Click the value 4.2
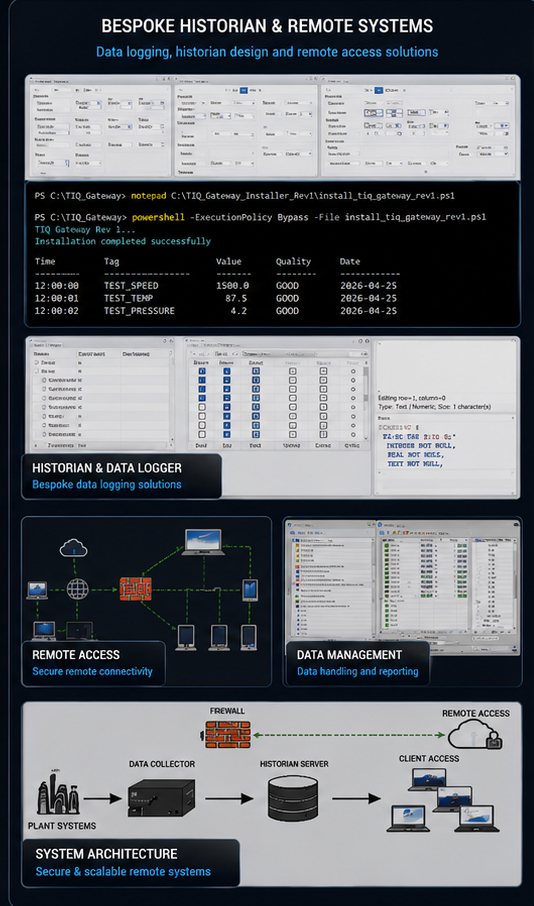This screenshot has width=534, height=906. pos(240,311)
